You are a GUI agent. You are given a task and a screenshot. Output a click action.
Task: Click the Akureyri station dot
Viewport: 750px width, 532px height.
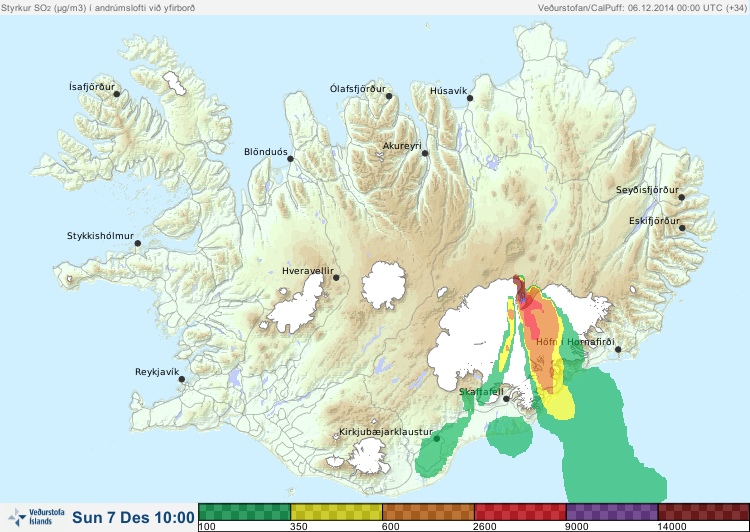tap(425, 153)
